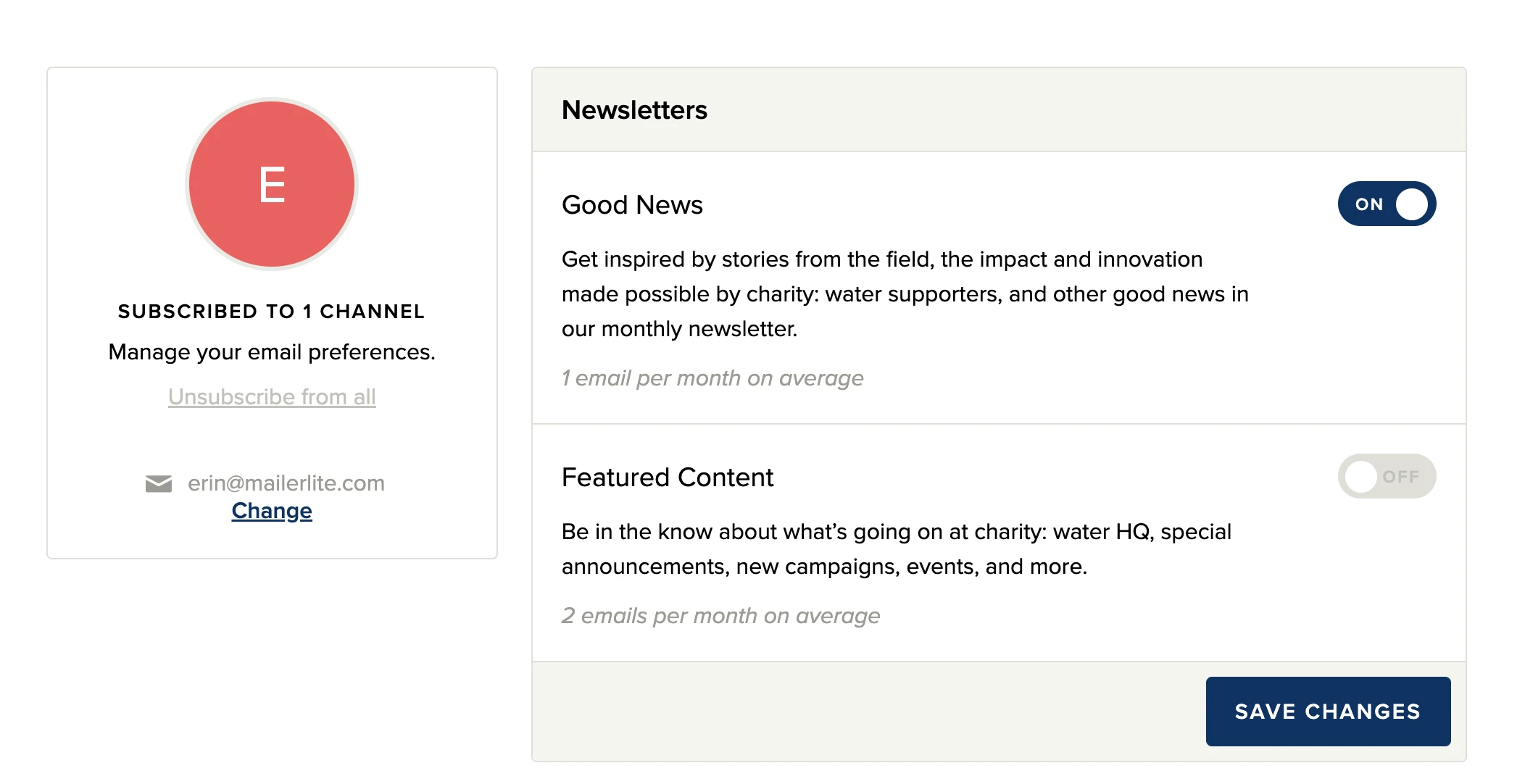This screenshot has height=784, width=1525.
Task: Click the envelope mail icon
Action: (x=158, y=483)
